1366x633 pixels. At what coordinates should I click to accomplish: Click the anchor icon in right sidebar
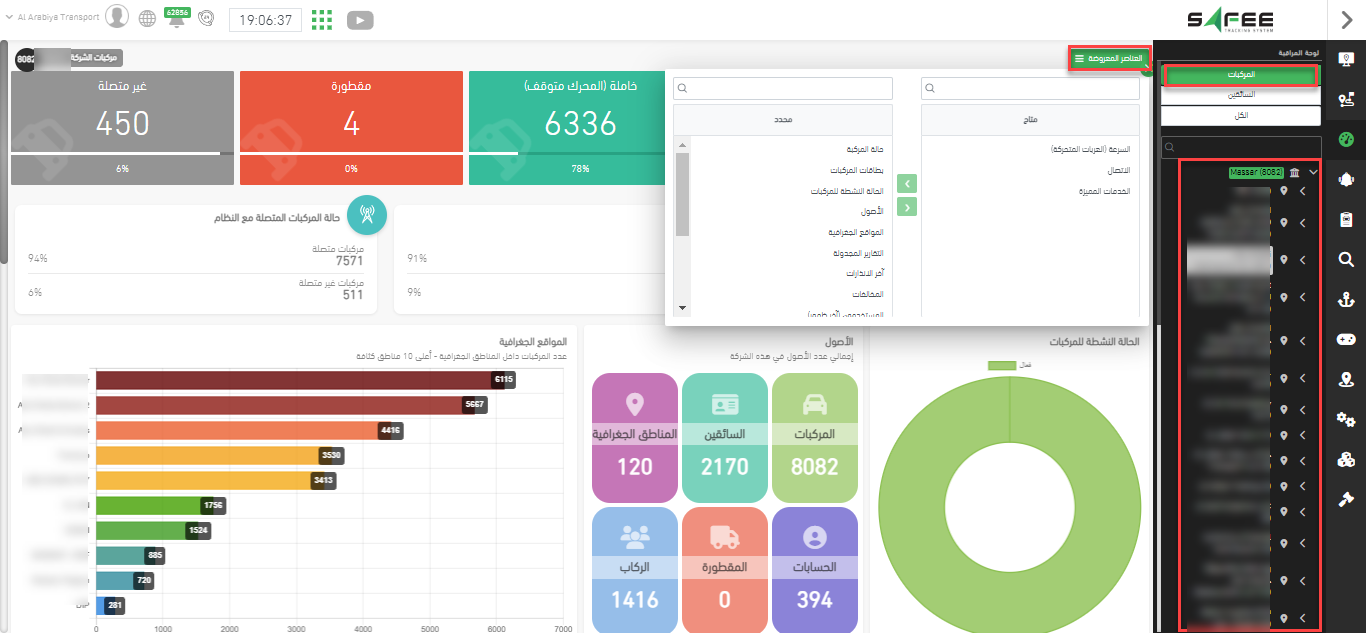point(1345,300)
